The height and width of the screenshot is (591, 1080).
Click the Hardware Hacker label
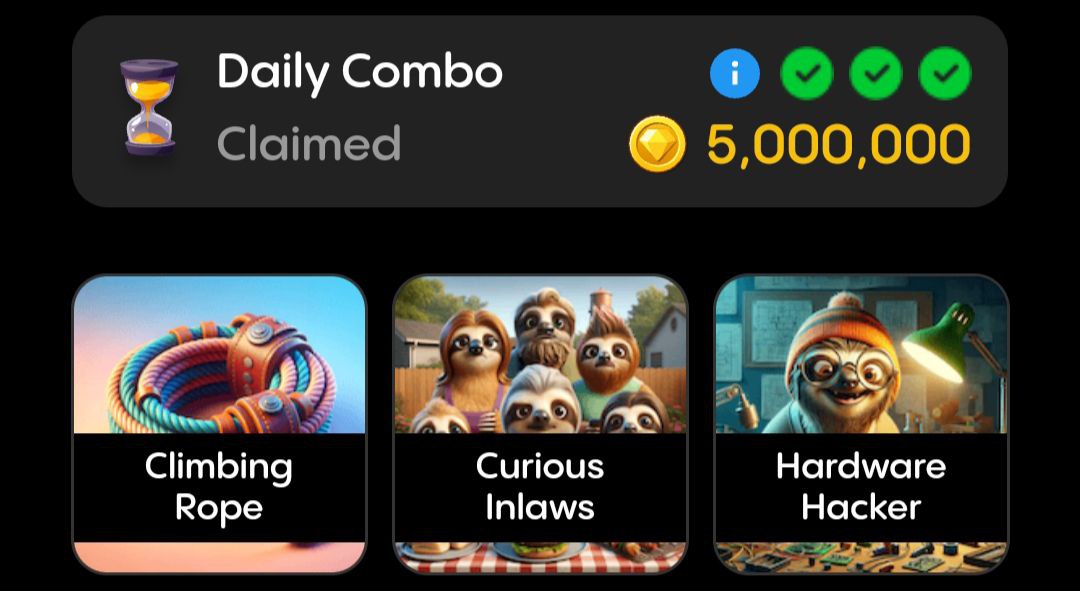(861, 488)
